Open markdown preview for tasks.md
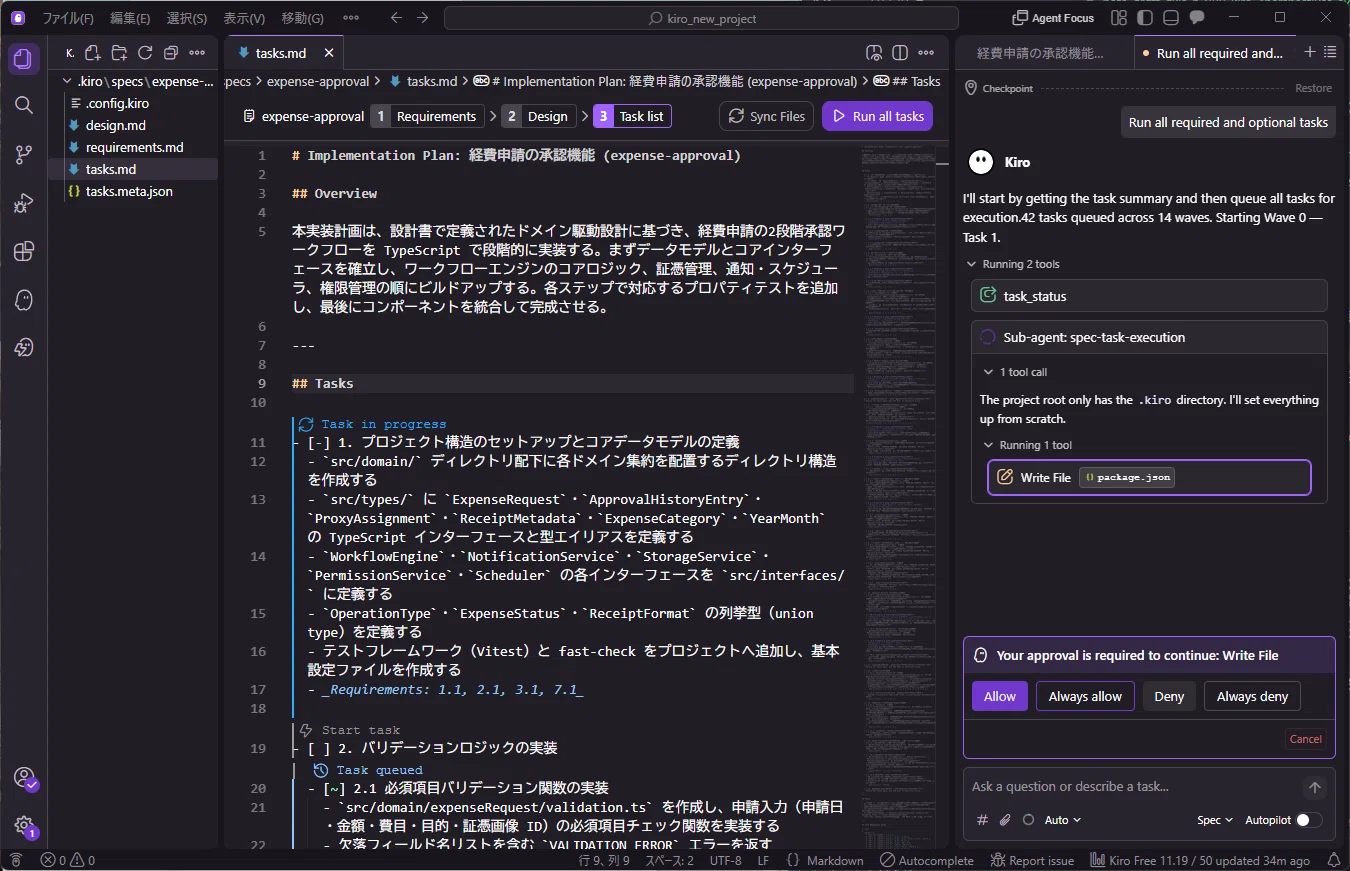This screenshot has height=871, width=1350. [x=874, y=53]
